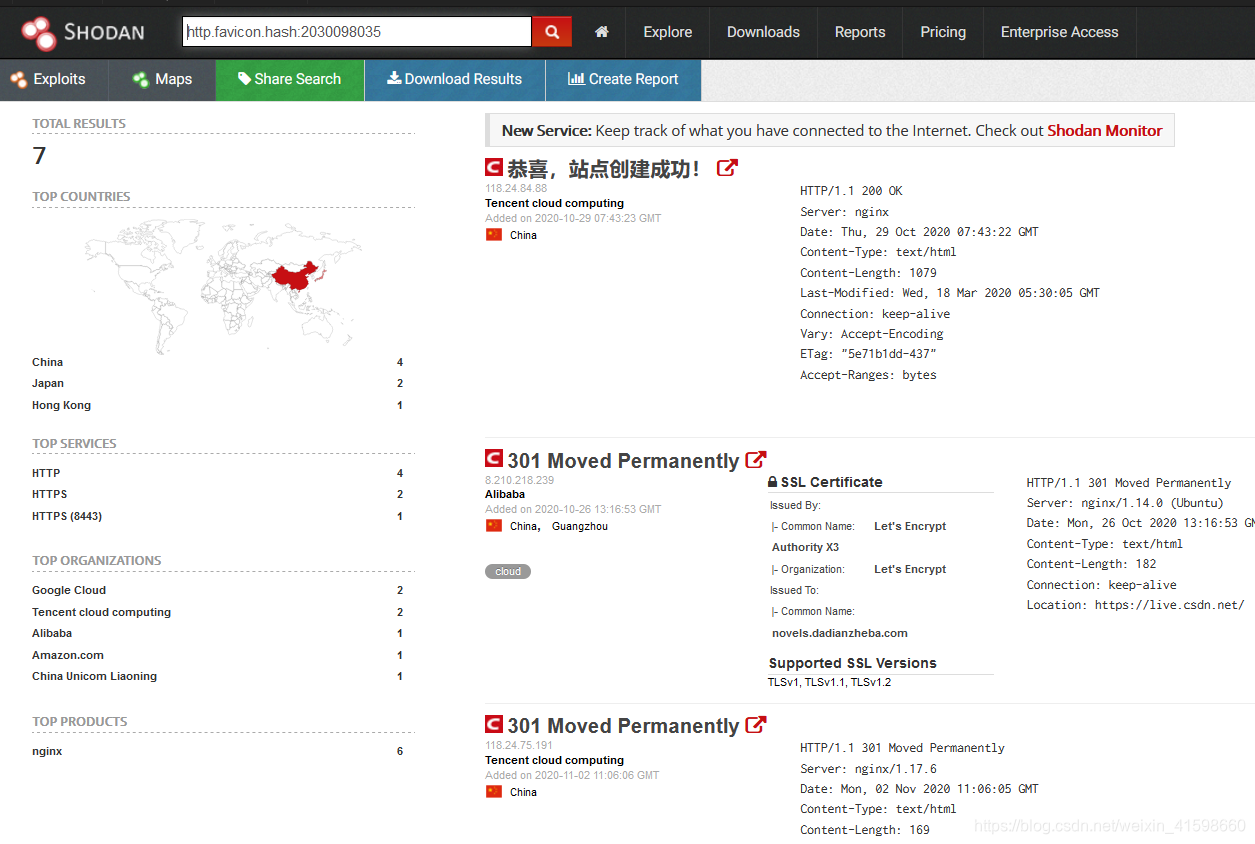Filter by Google Cloud organization
The image size is (1255, 844).
(x=69, y=590)
